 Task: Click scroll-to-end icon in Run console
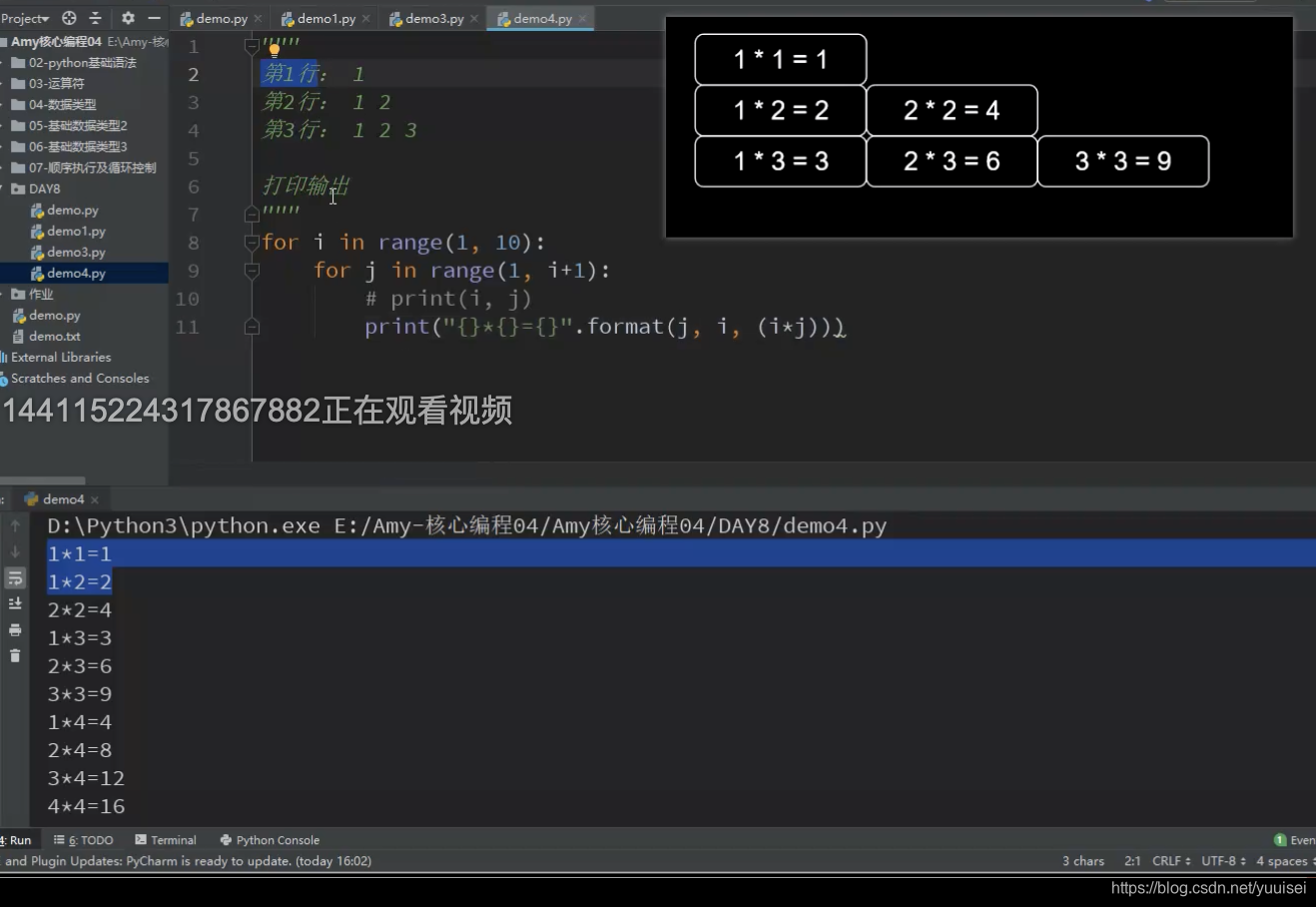[15, 603]
